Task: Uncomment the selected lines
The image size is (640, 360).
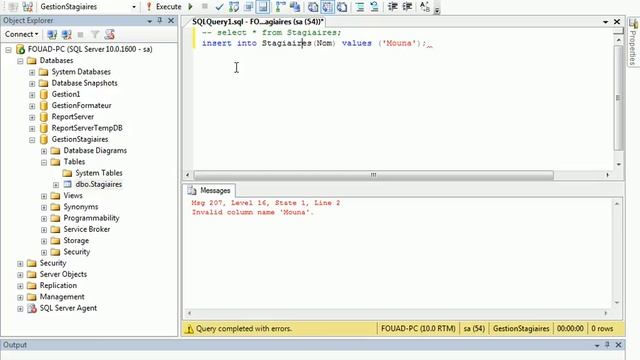Action: click(x=374, y=7)
